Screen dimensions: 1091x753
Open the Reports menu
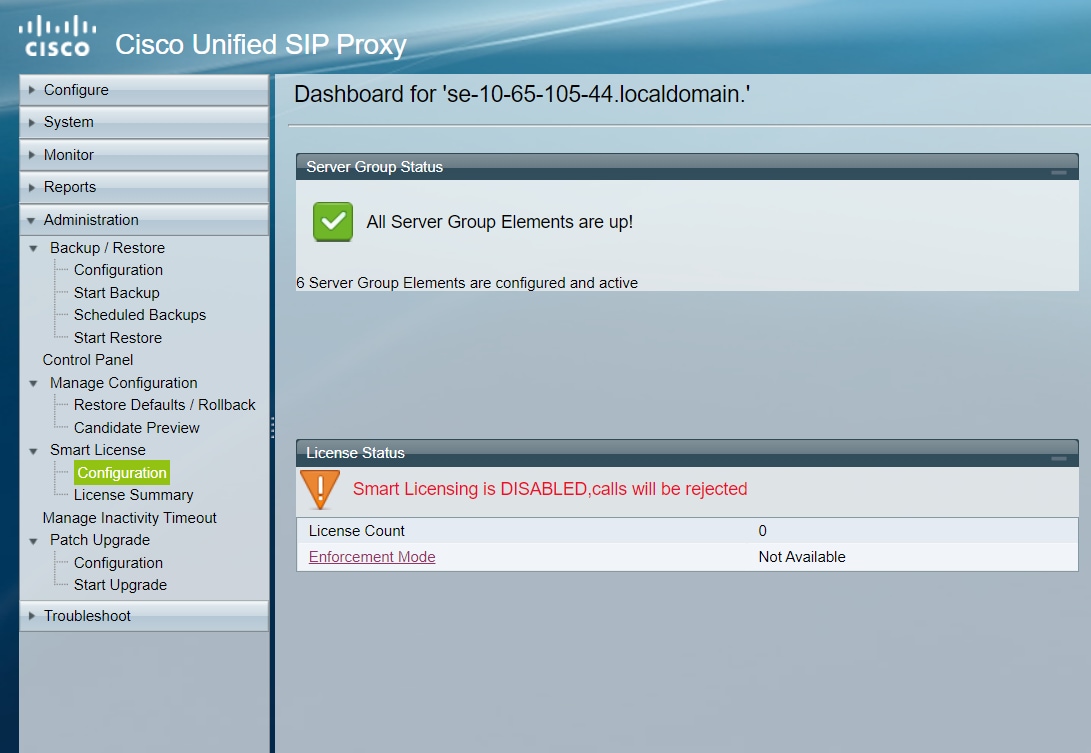(x=144, y=187)
